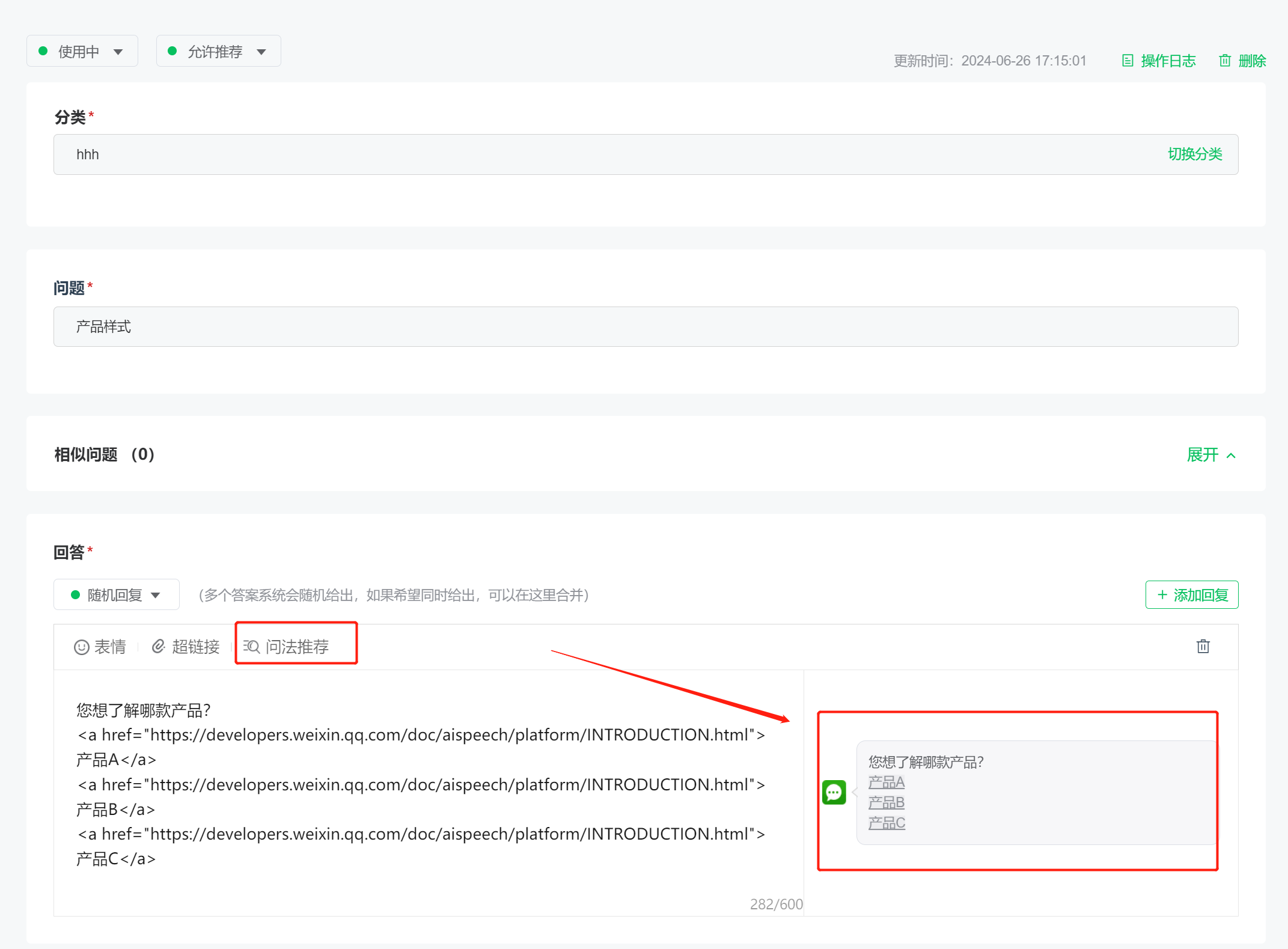Click the caret arrow beside 随机回复
This screenshot has height=949, width=1288.
point(156,596)
